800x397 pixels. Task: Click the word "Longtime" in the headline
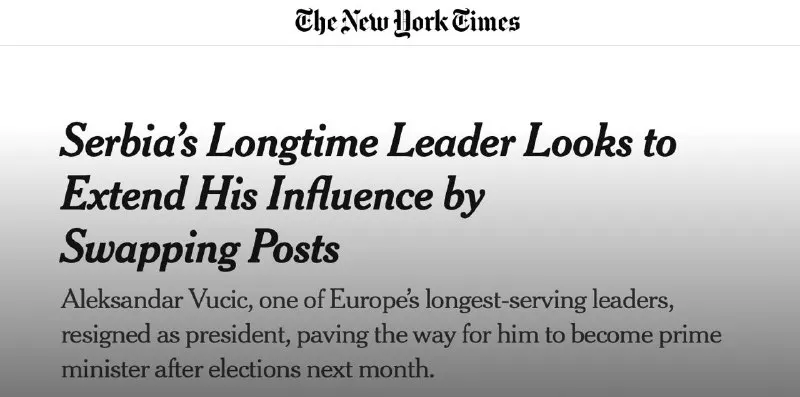click(x=292, y=143)
